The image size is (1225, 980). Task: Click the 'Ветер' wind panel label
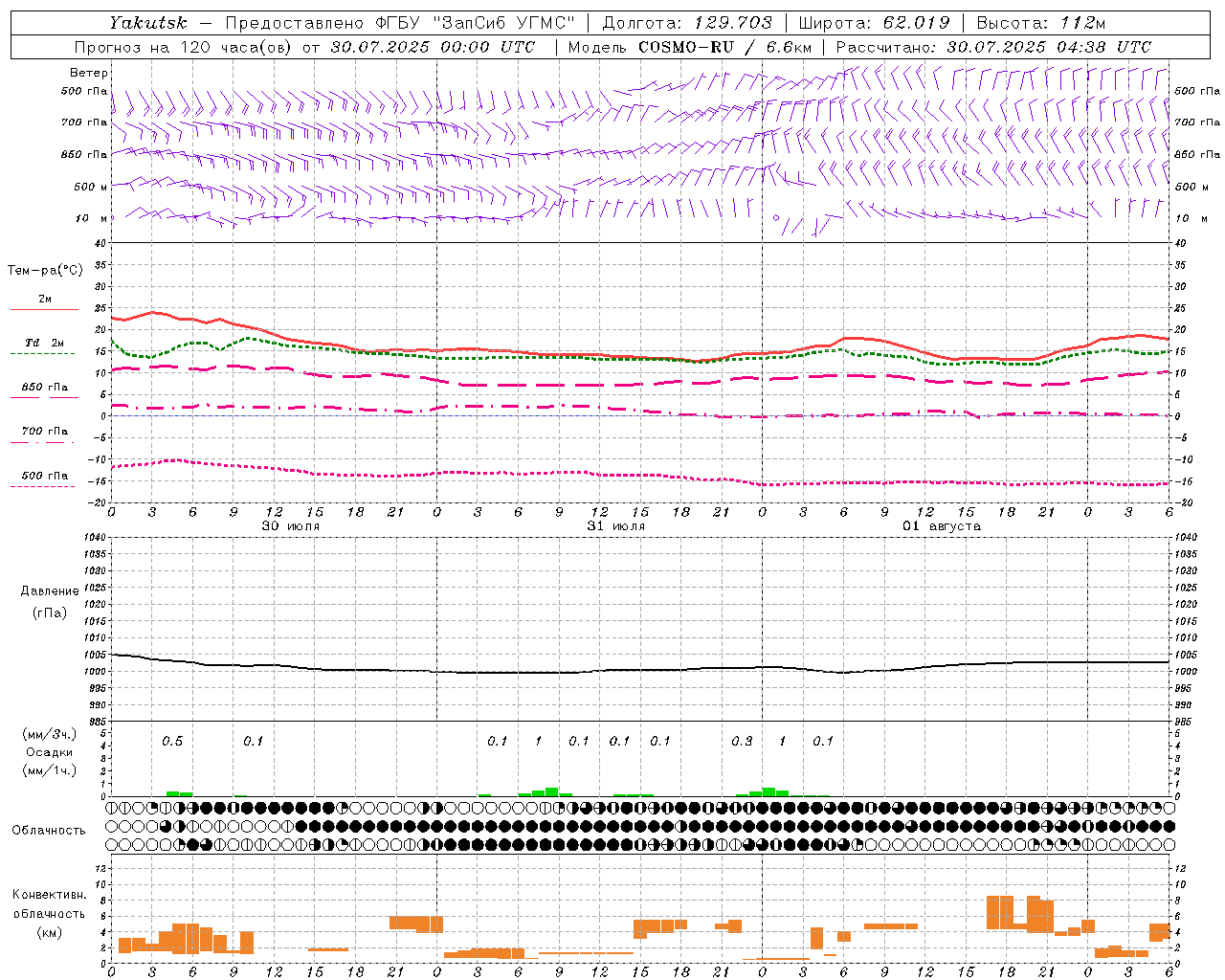[89, 73]
